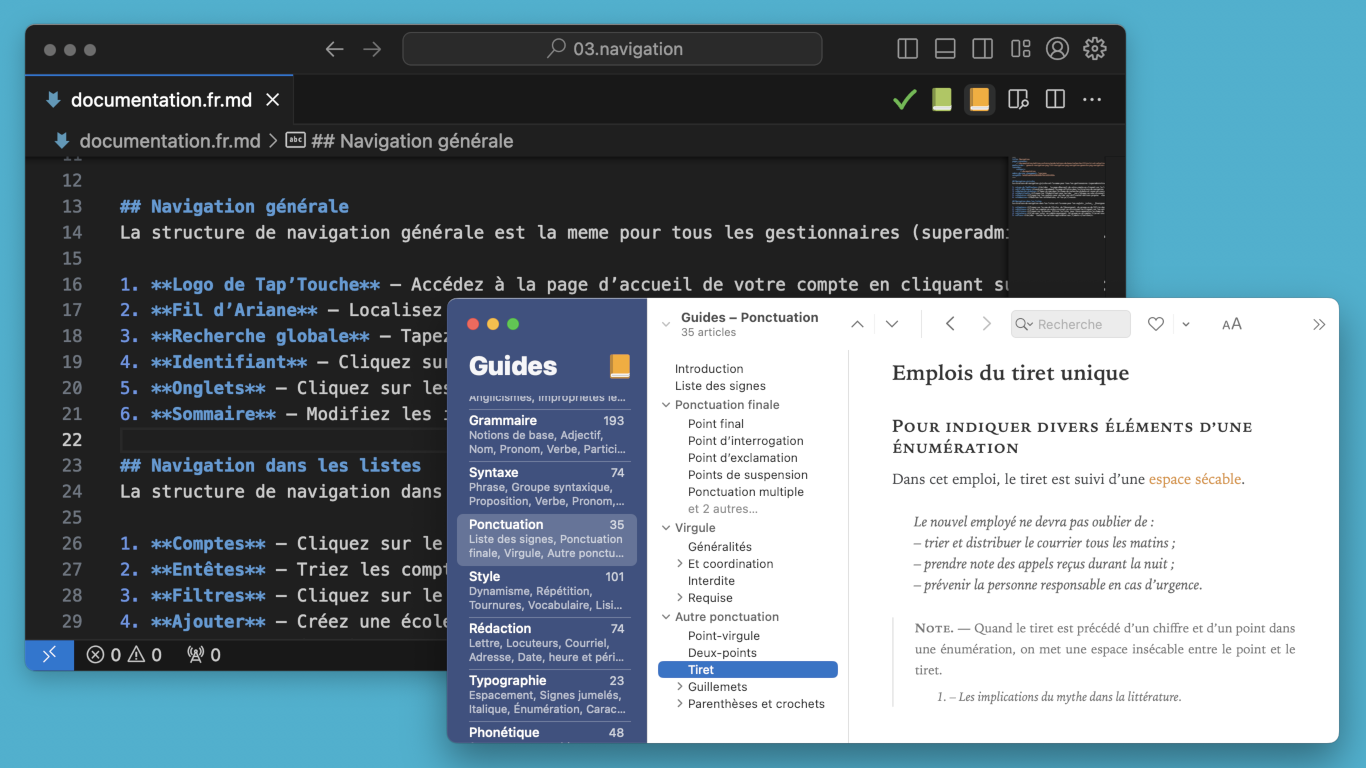This screenshot has height=768, width=1366.
Task: Open the Manage settings gear
Action: [x=1095, y=48]
